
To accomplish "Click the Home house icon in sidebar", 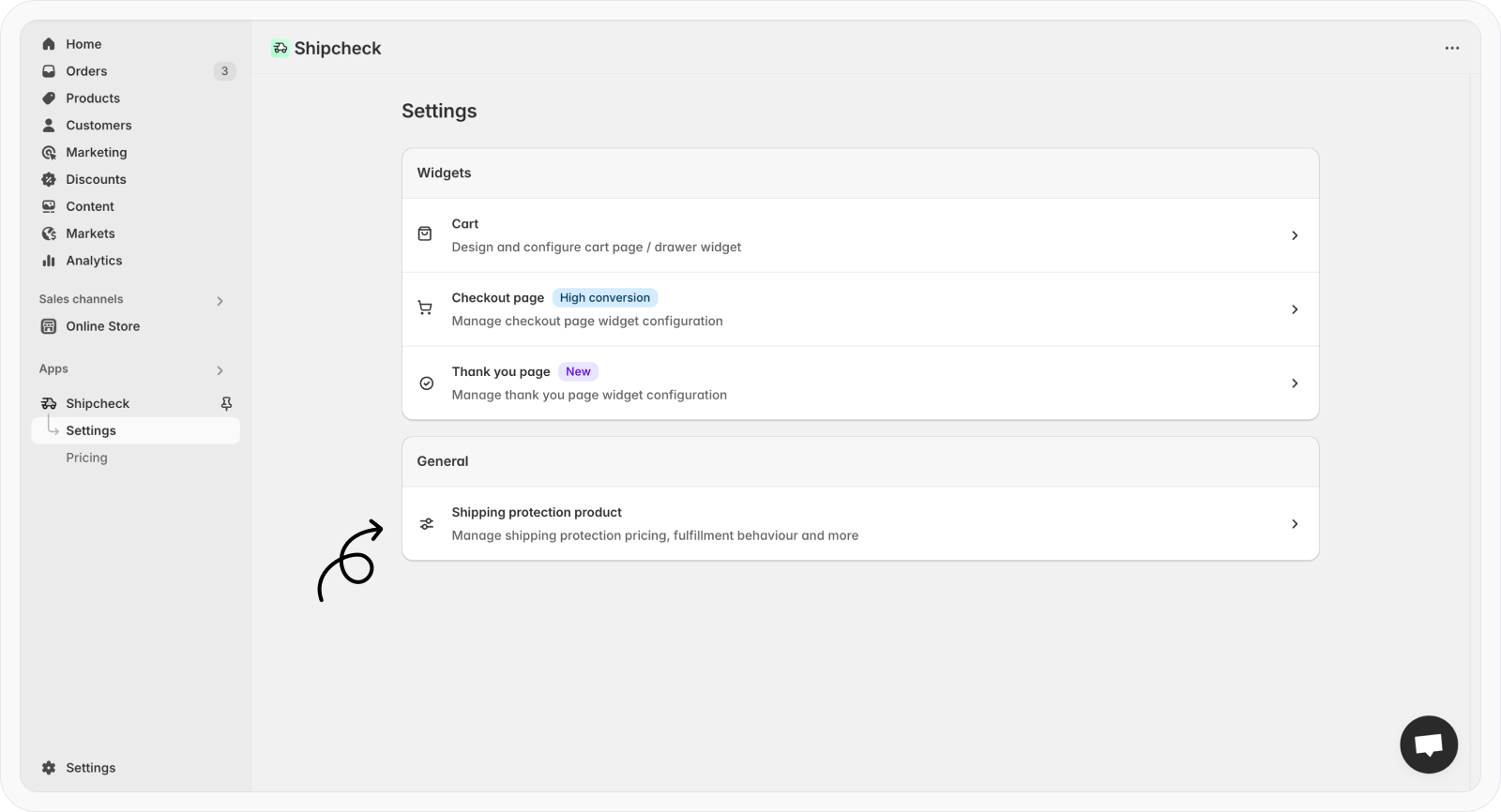I will [49, 44].
